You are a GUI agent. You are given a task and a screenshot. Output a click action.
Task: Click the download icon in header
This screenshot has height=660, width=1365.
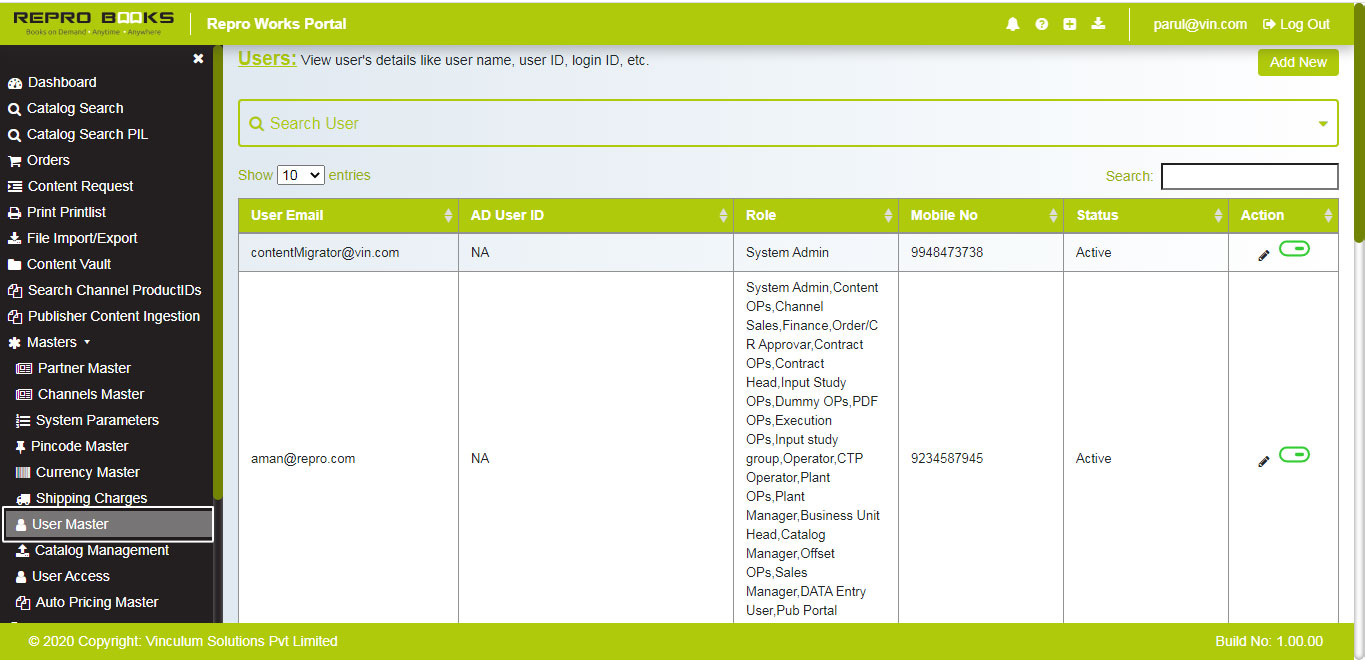1098,24
